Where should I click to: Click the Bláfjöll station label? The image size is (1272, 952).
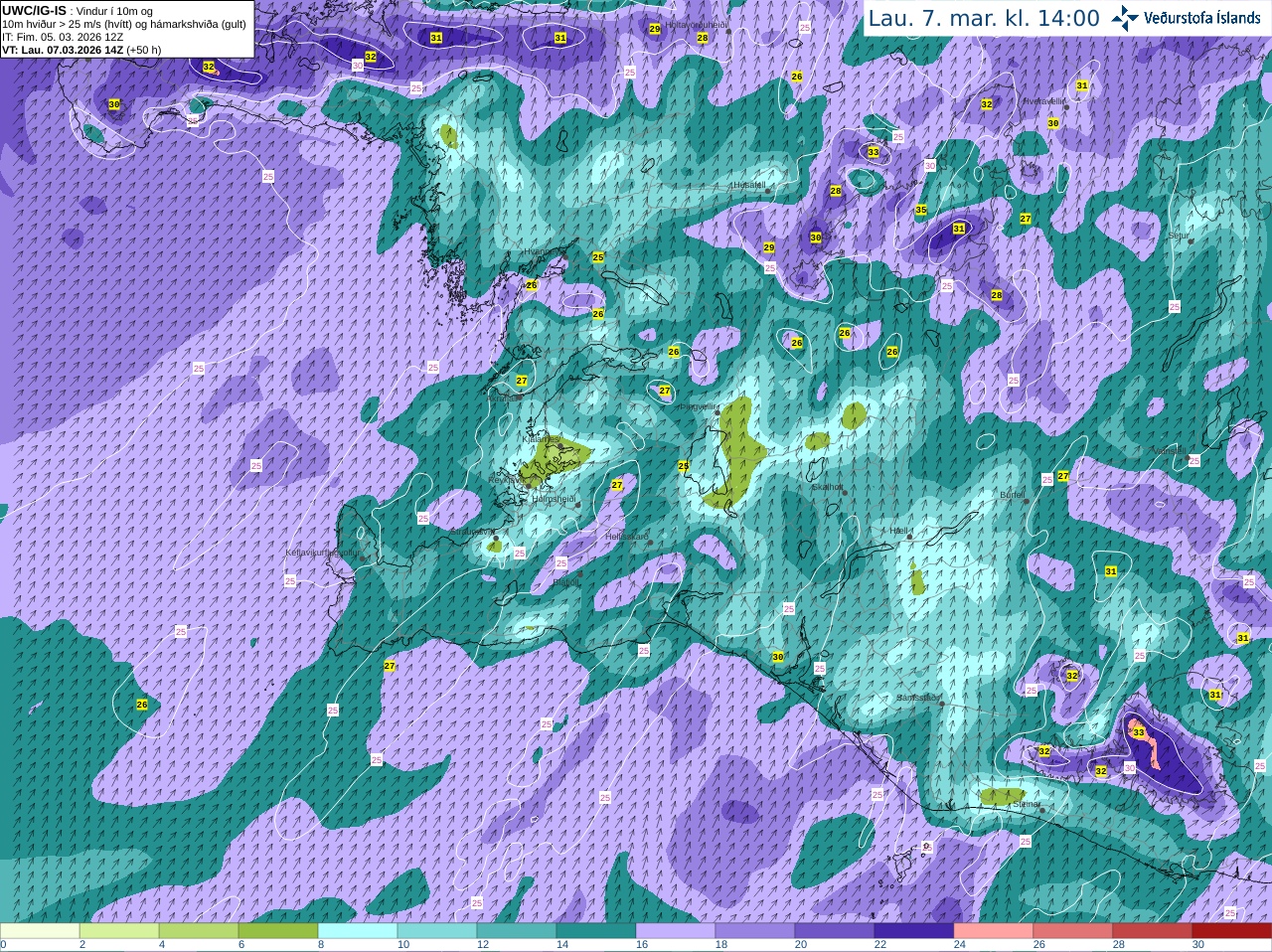click(x=565, y=581)
